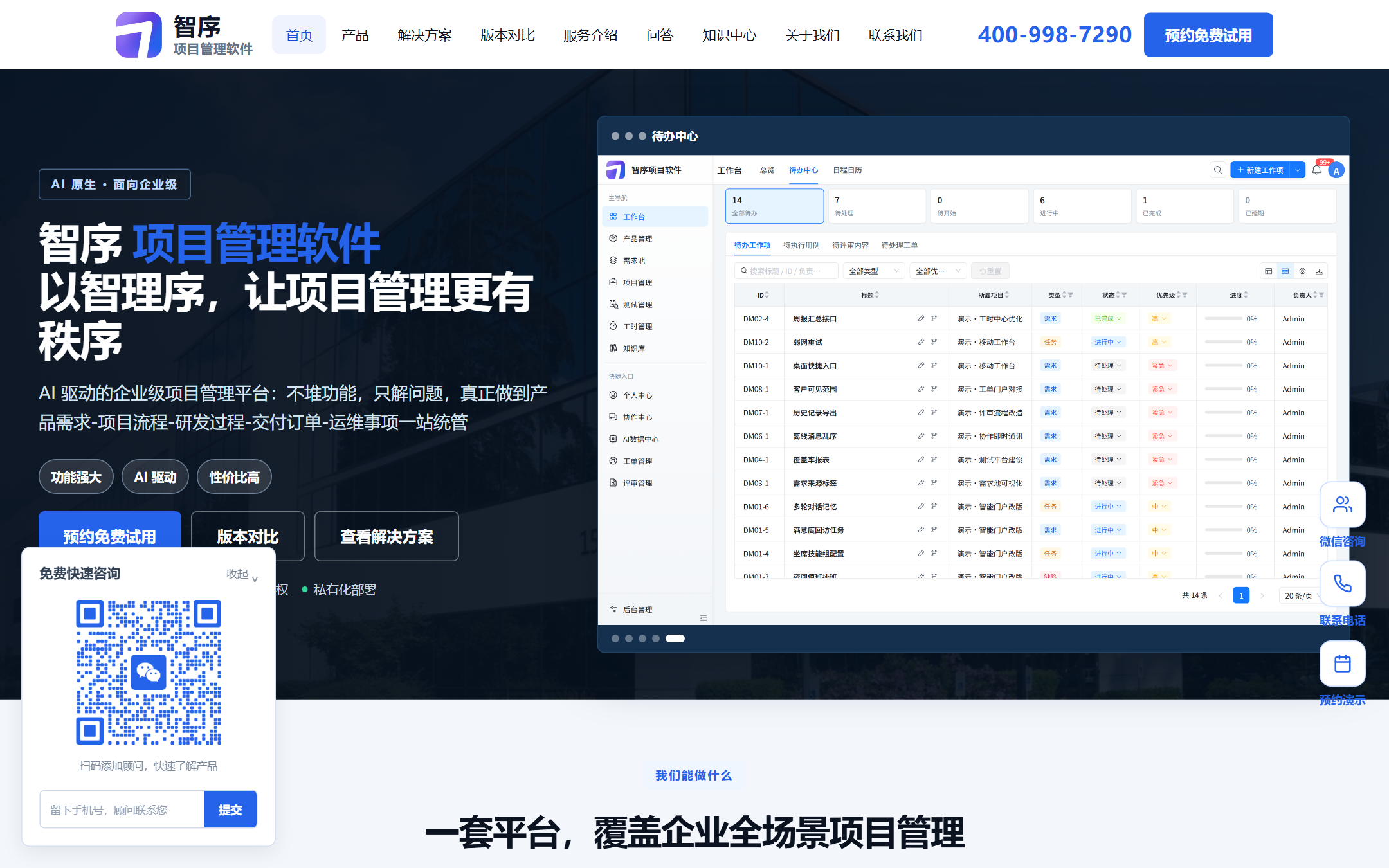Click the table settings gear icon
Viewport: 1389px width, 868px height.
coord(1302,271)
